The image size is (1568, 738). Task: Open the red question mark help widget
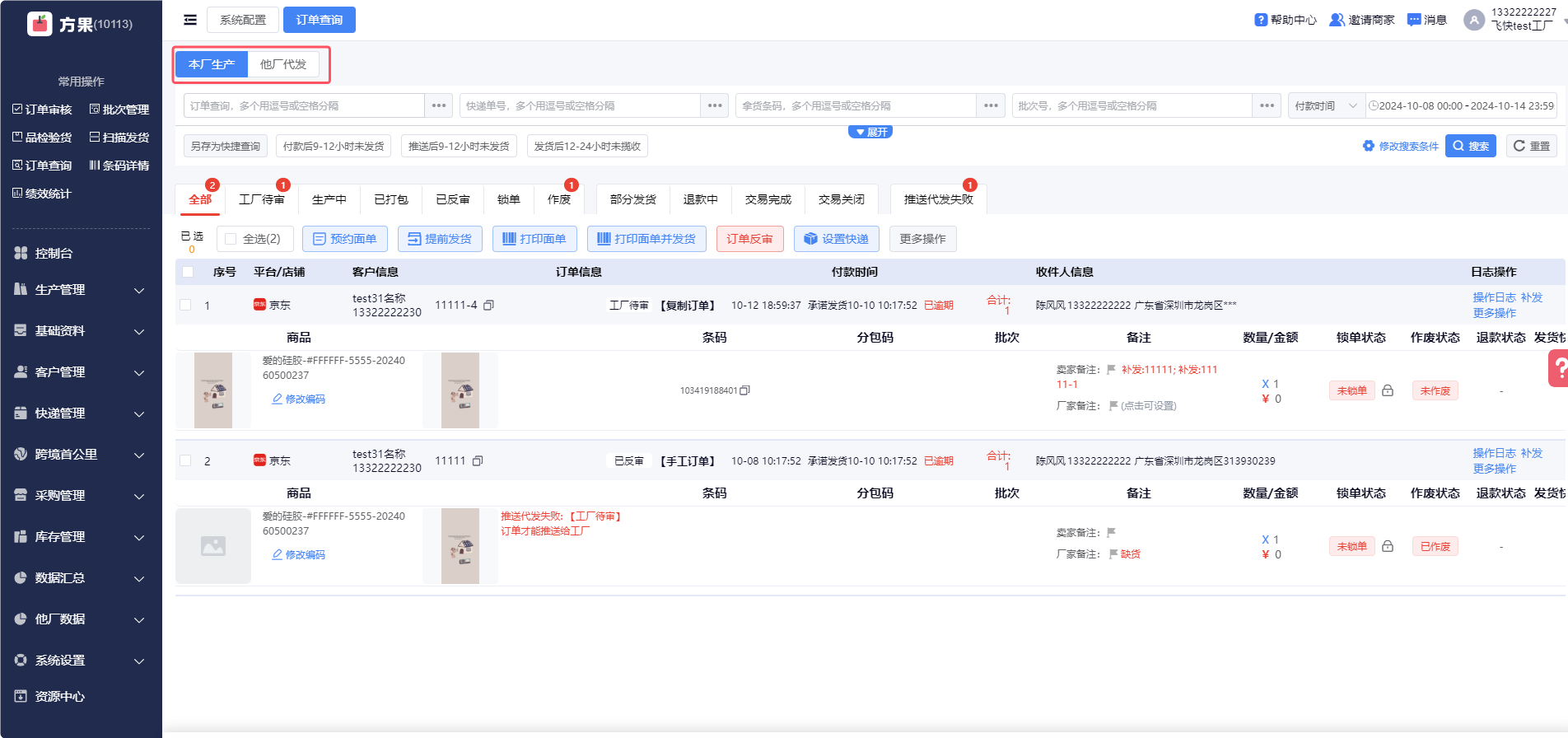pyautogui.click(x=1558, y=368)
